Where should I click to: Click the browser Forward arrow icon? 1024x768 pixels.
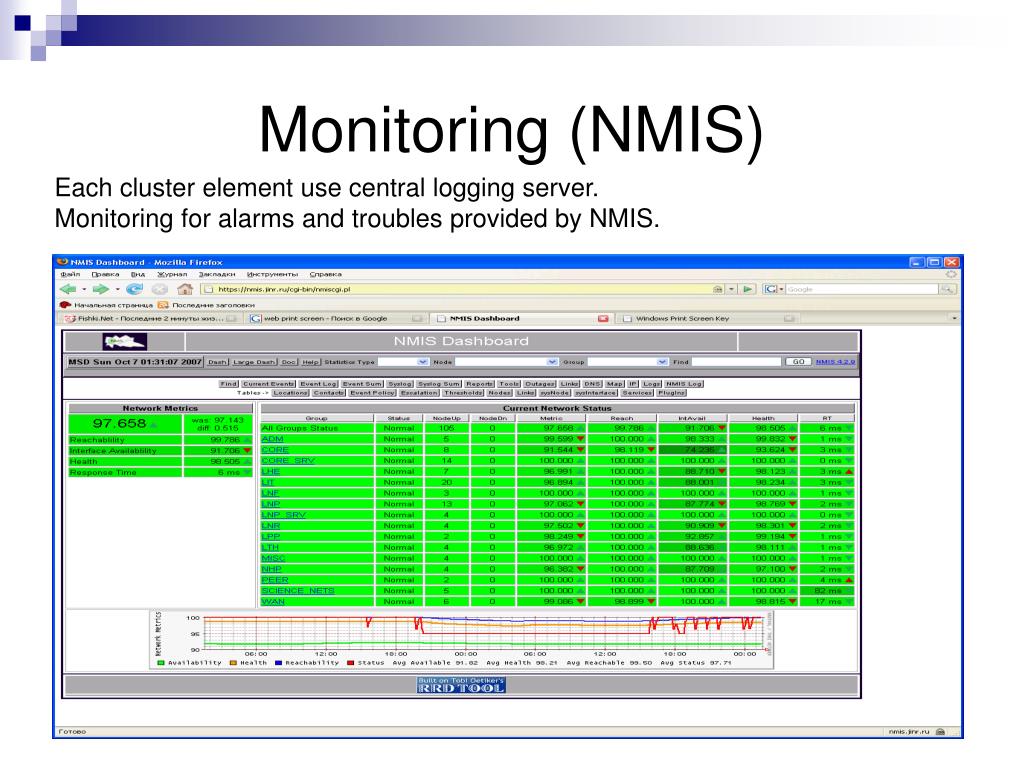pyautogui.click(x=101, y=289)
